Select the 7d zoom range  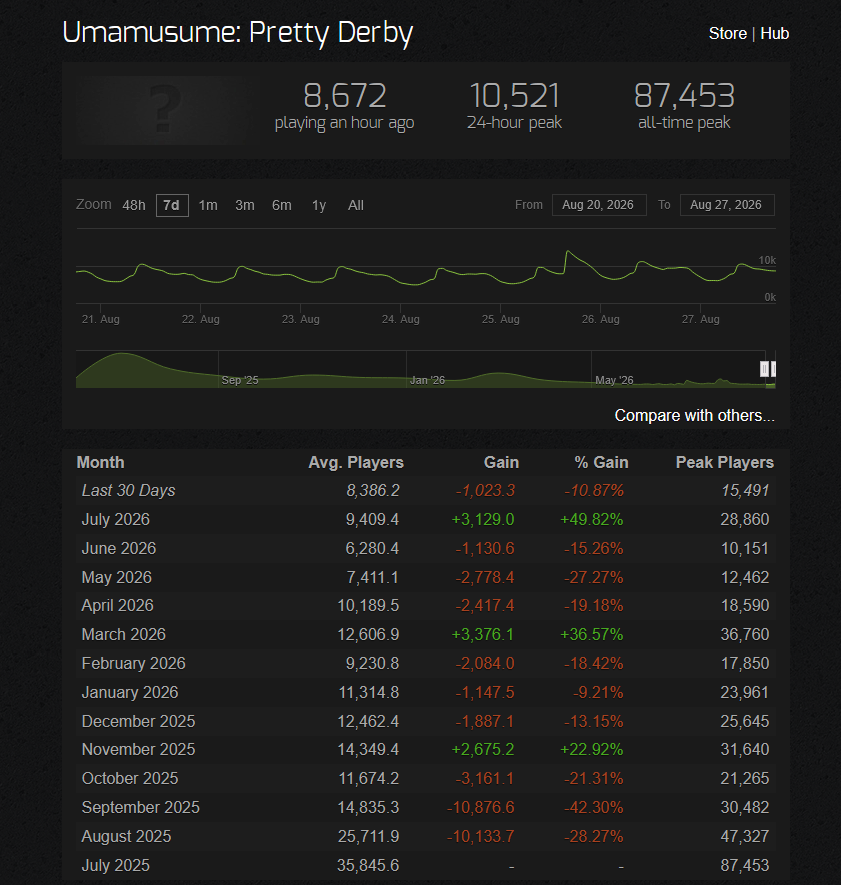coord(172,205)
